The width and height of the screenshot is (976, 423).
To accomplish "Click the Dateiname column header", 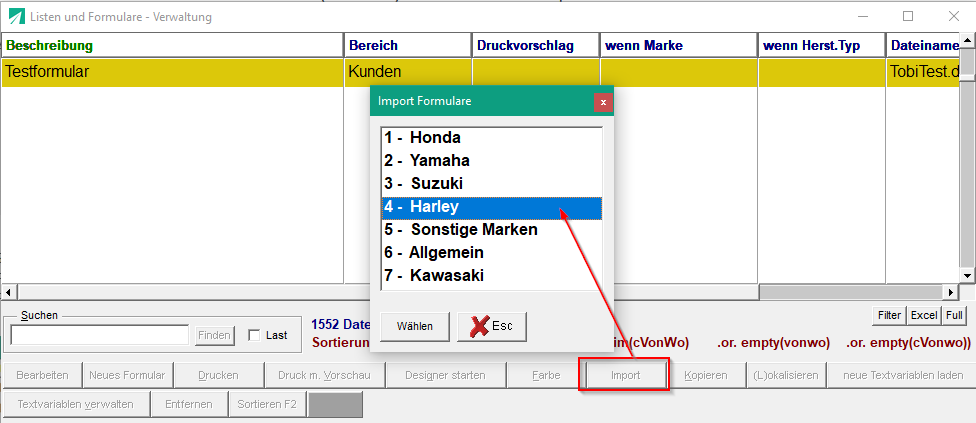I will [x=923, y=45].
